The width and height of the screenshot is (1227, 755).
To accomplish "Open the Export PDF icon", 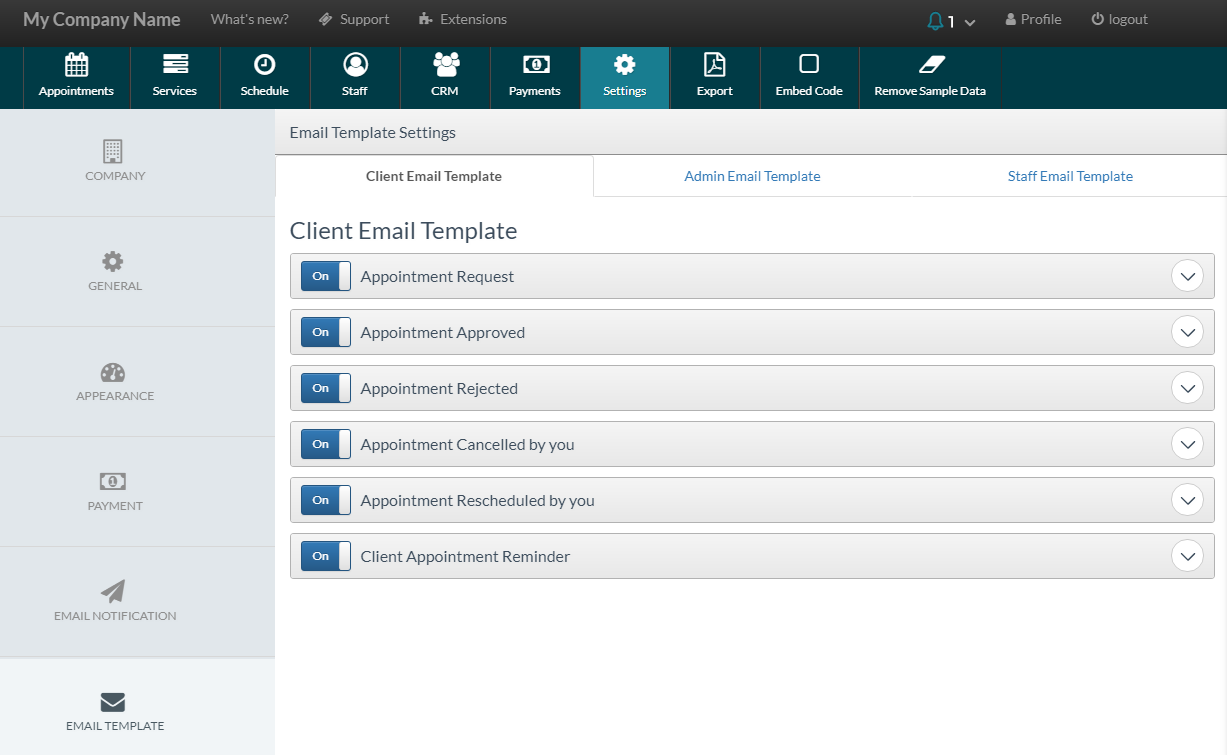I will pos(715,65).
